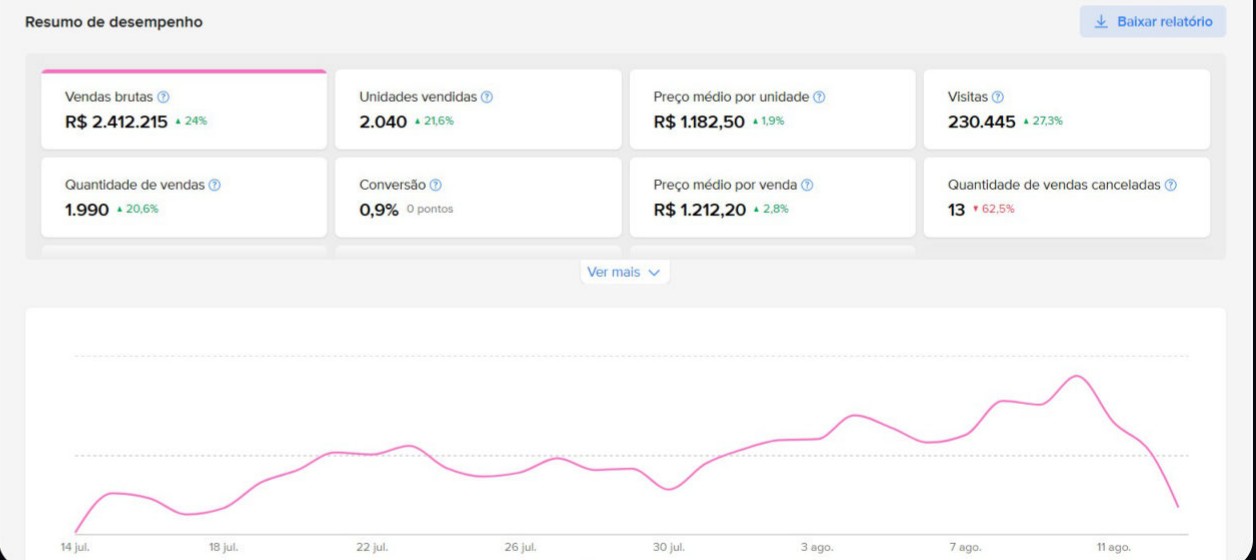1256x560 pixels.
Task: Click help icon next to Vendas brutas
Action: coord(164,97)
